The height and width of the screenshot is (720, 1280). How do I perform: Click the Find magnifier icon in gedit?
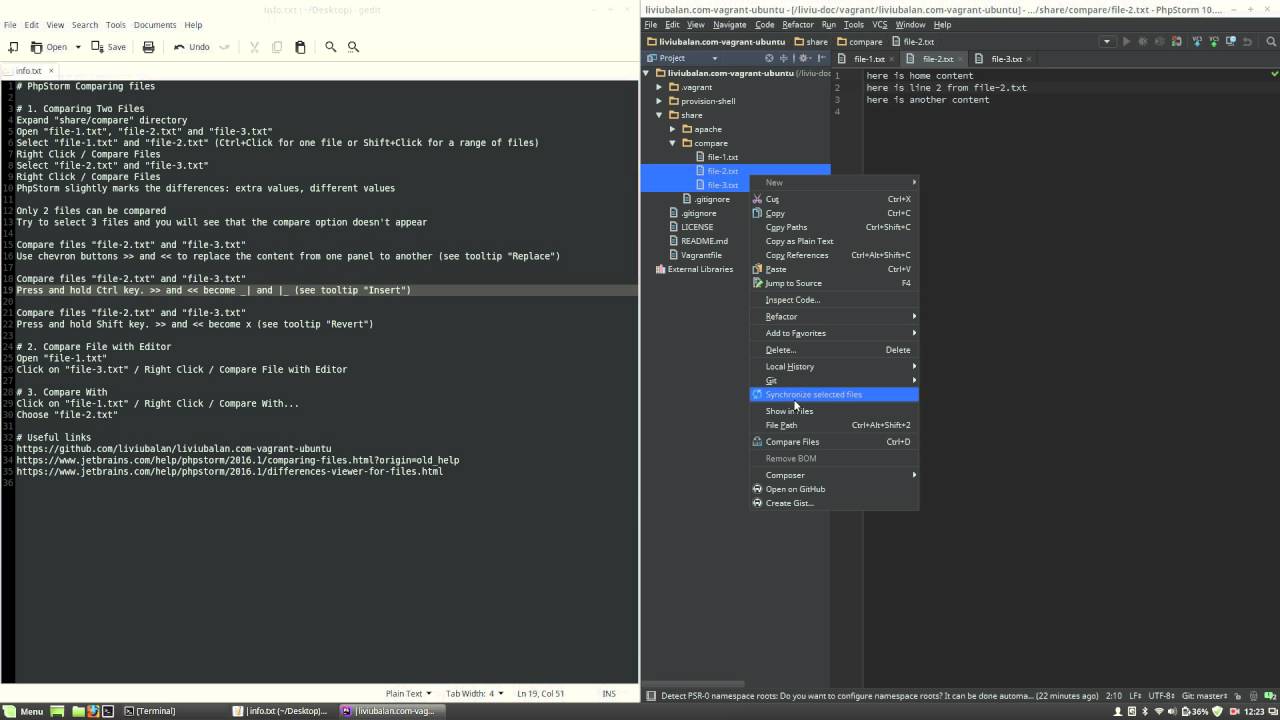coord(330,47)
